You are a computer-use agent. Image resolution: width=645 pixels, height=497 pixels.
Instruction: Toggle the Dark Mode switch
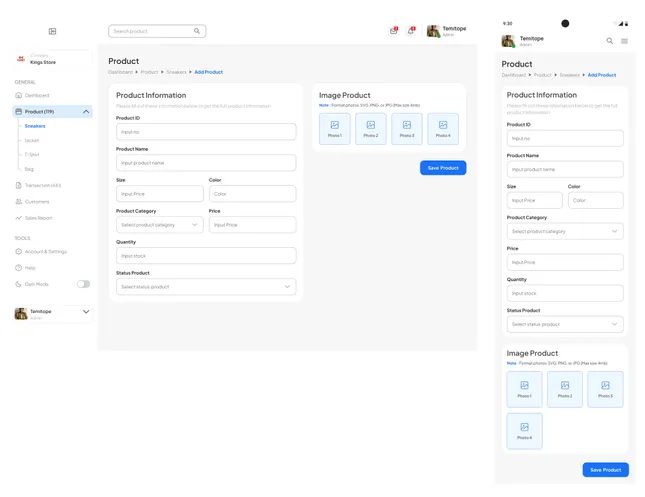pos(83,284)
